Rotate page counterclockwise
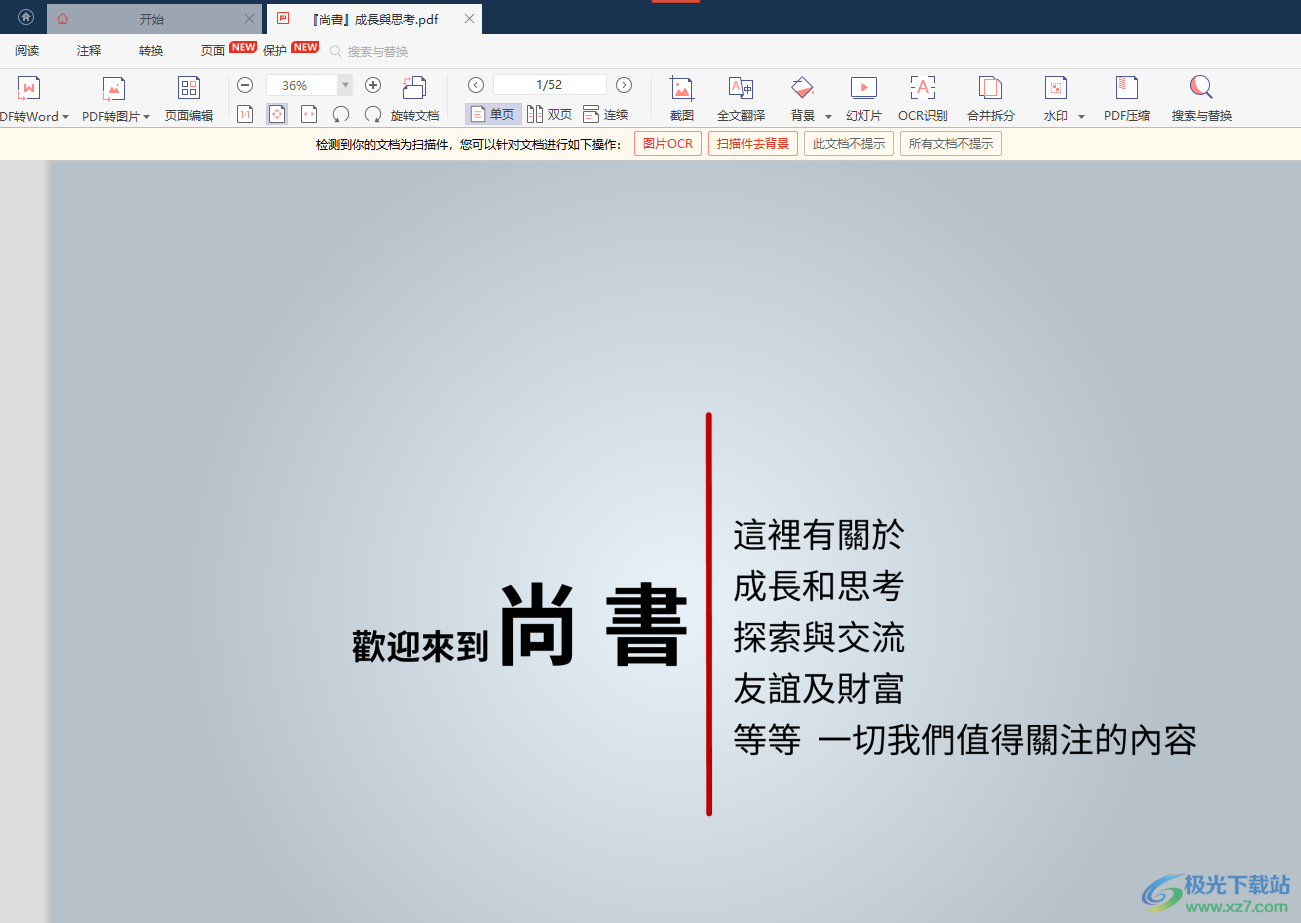 coord(341,114)
